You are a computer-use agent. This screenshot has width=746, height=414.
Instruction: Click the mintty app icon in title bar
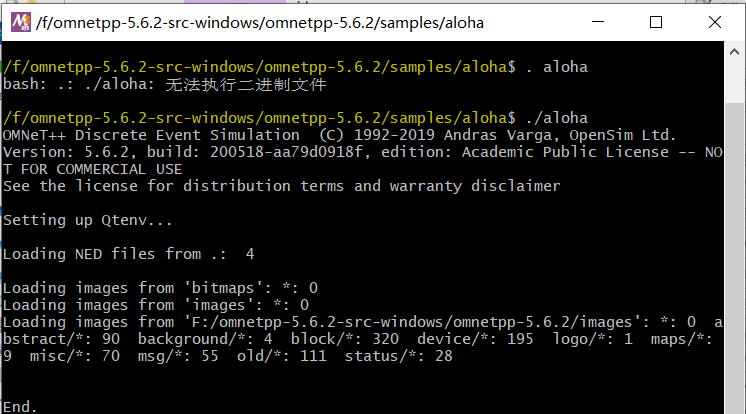[x=19, y=21]
